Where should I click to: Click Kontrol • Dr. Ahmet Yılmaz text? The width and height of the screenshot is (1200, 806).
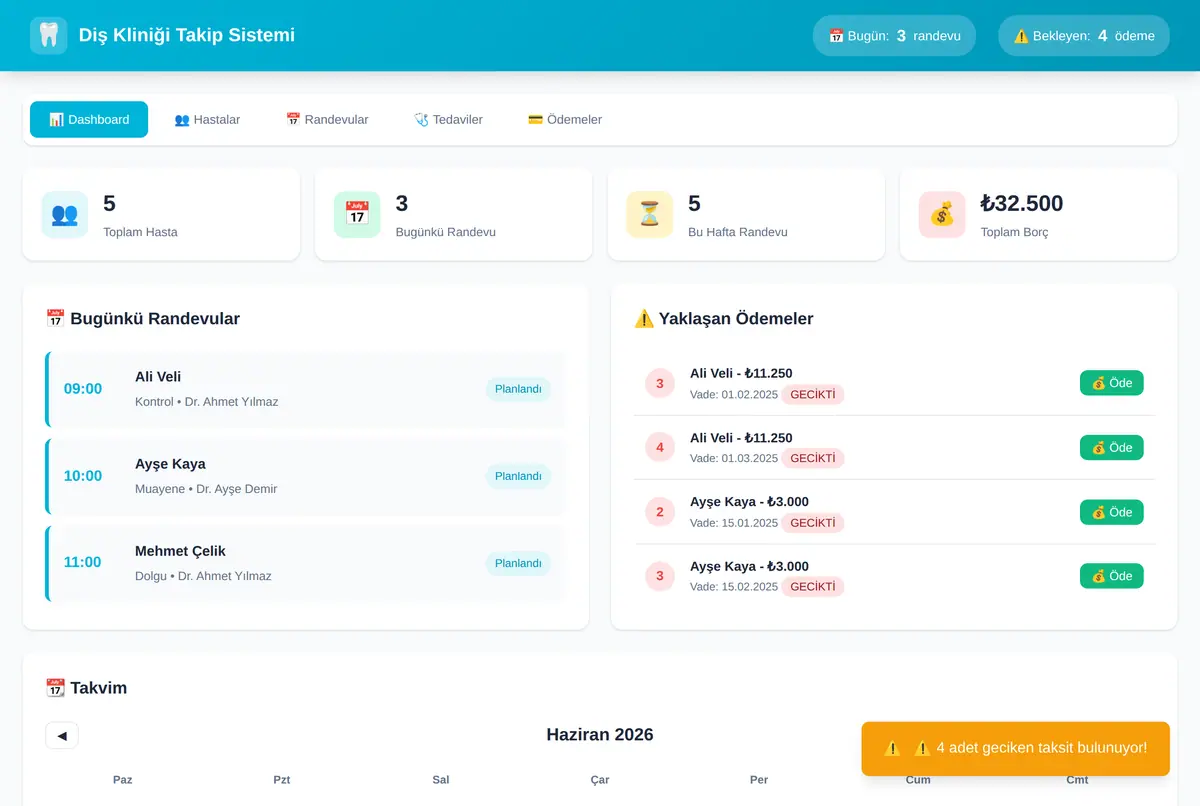click(x=207, y=402)
